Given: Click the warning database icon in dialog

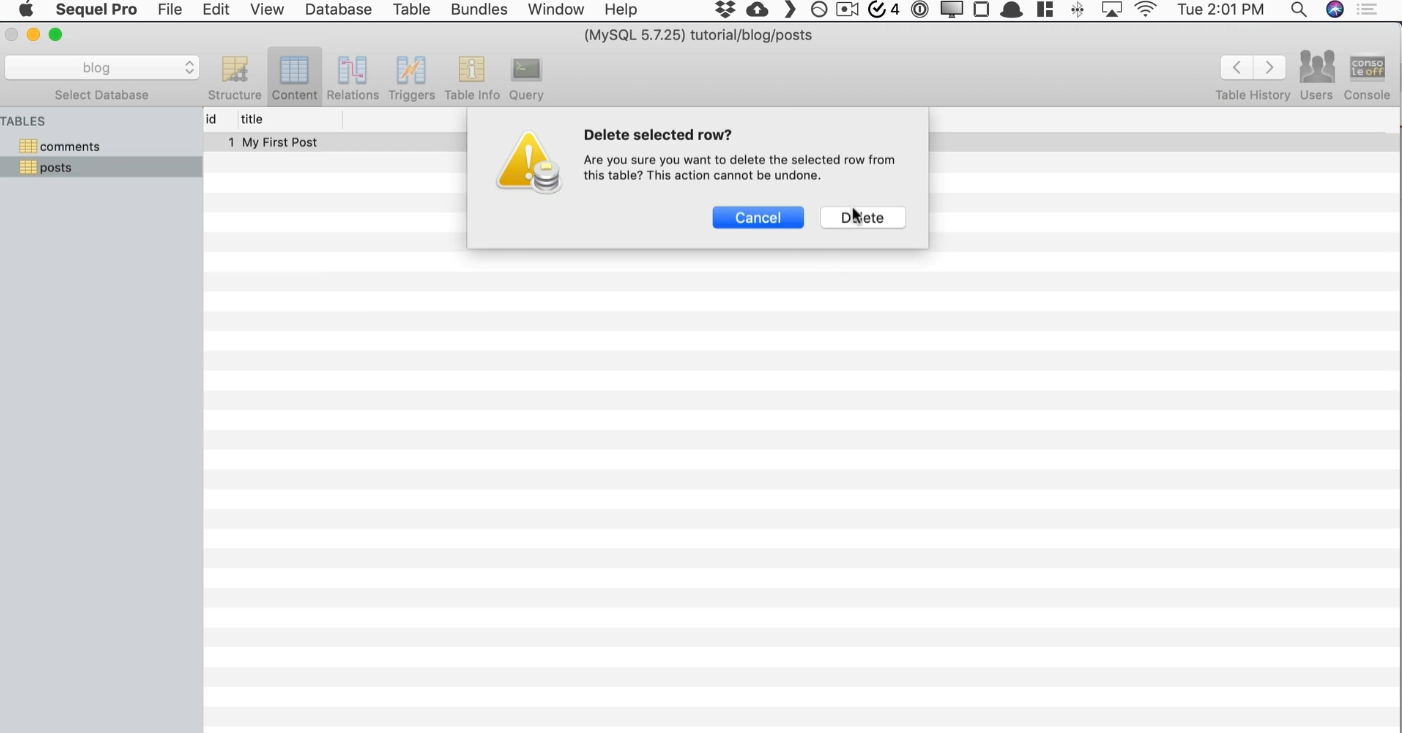Looking at the screenshot, I should (x=529, y=162).
